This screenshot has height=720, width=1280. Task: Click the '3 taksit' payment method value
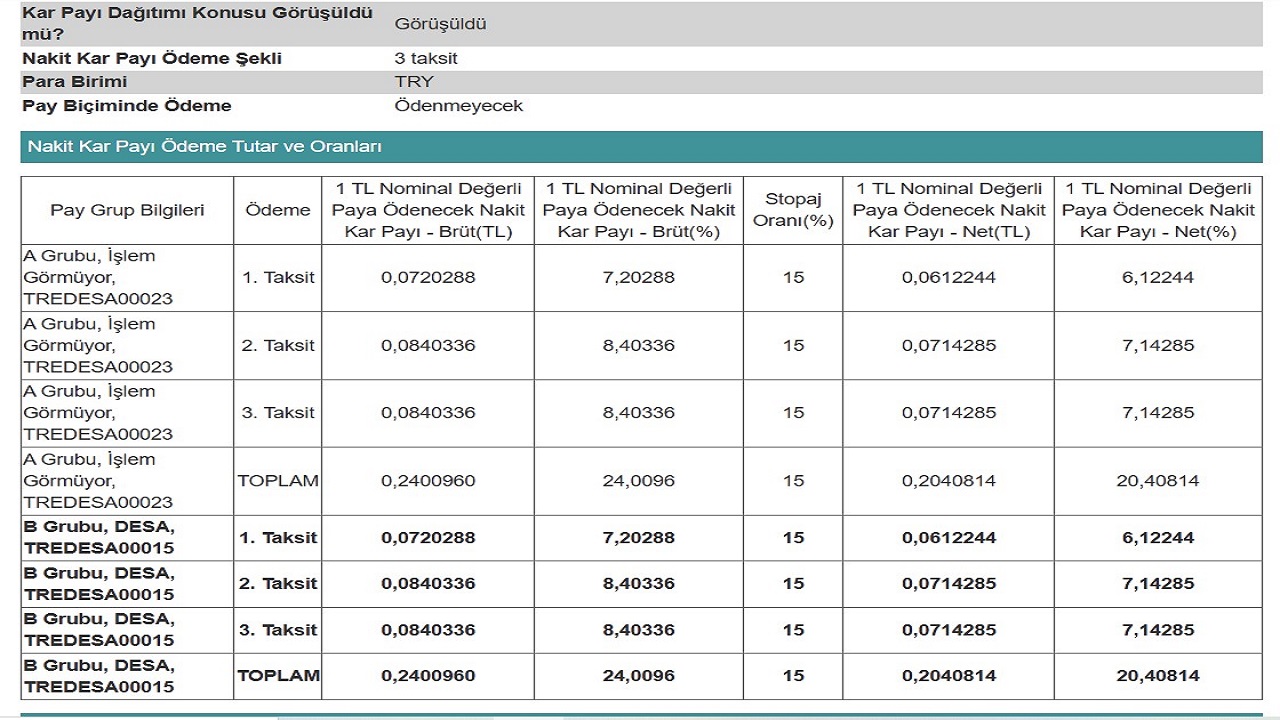(x=426, y=58)
